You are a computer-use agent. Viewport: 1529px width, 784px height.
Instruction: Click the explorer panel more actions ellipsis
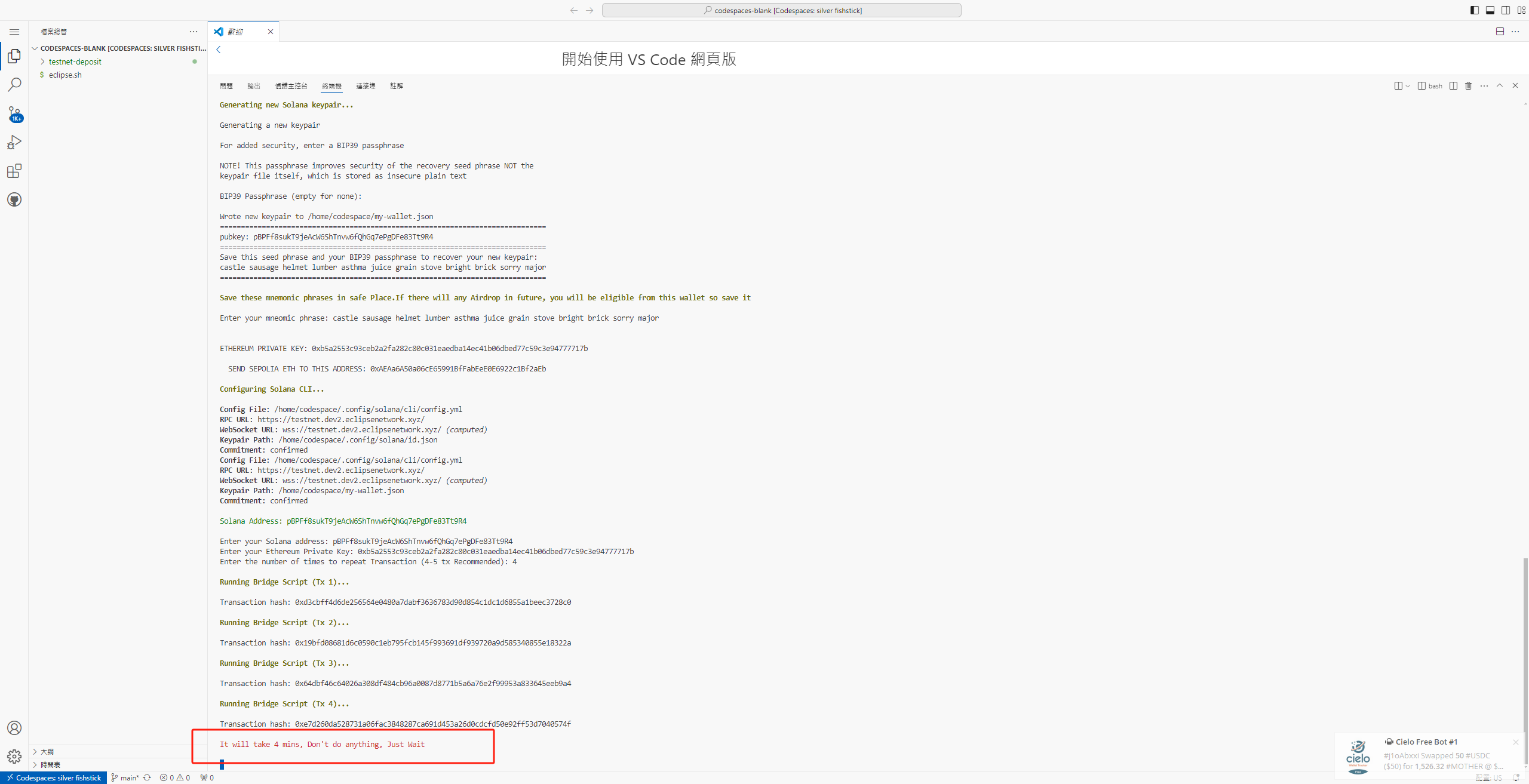(194, 32)
